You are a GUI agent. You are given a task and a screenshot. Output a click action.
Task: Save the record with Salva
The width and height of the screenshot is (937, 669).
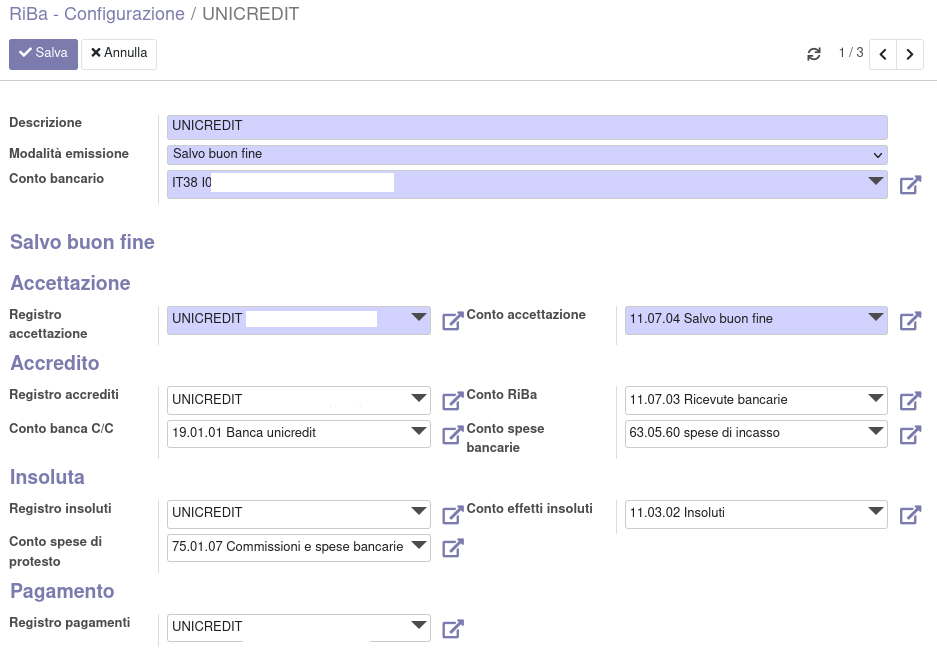click(x=43, y=54)
